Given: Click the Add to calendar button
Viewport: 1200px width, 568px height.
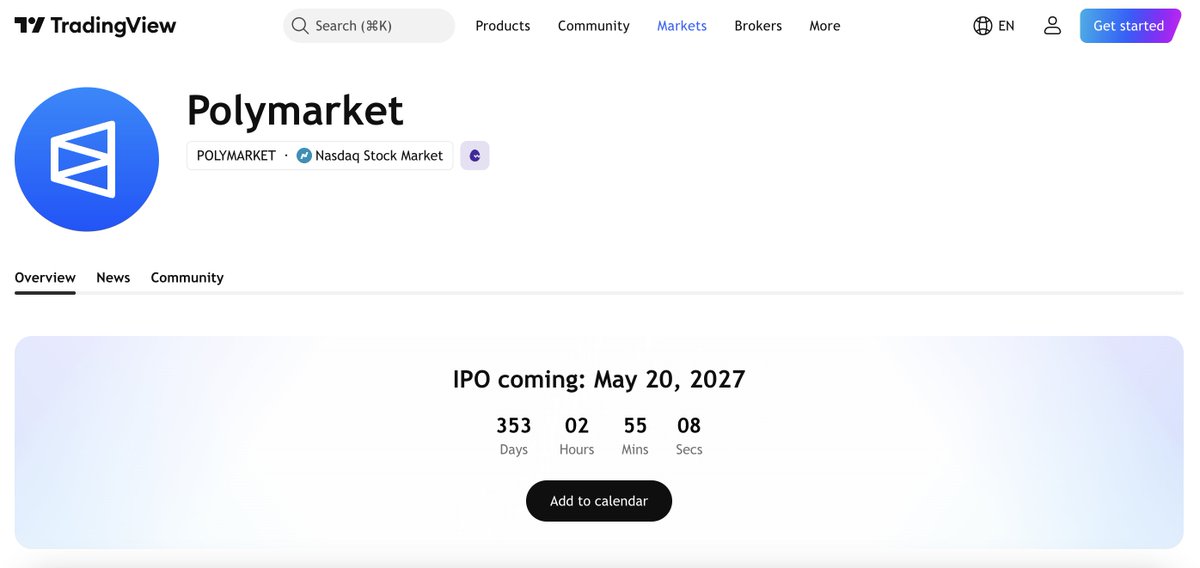Looking at the screenshot, I should [599, 501].
